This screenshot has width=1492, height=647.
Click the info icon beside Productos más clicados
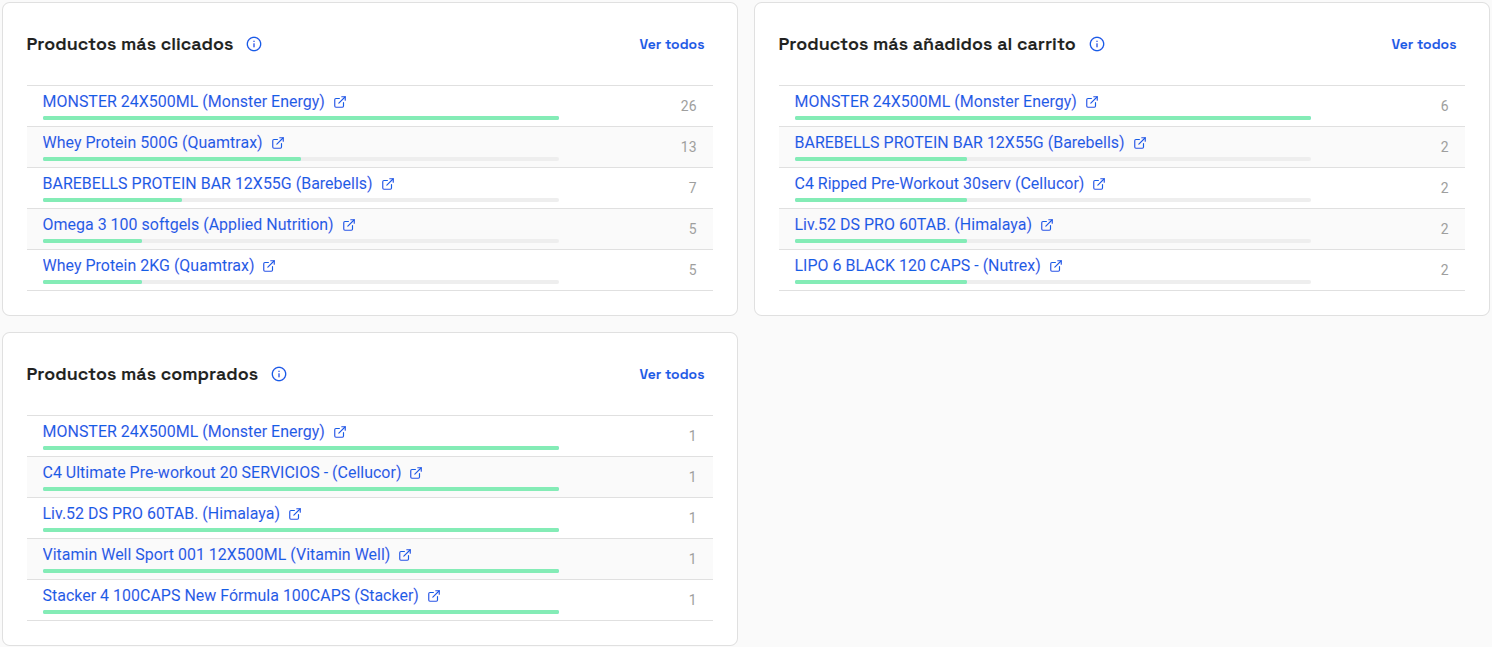tap(254, 44)
